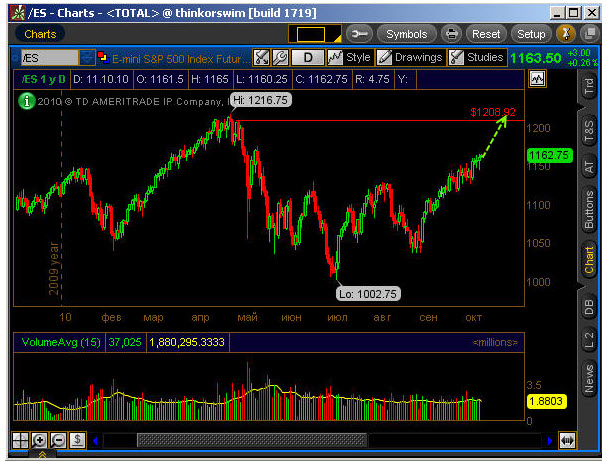Click the horizontal scrollbar thumb
The height and width of the screenshot is (462, 607).
click(252, 441)
